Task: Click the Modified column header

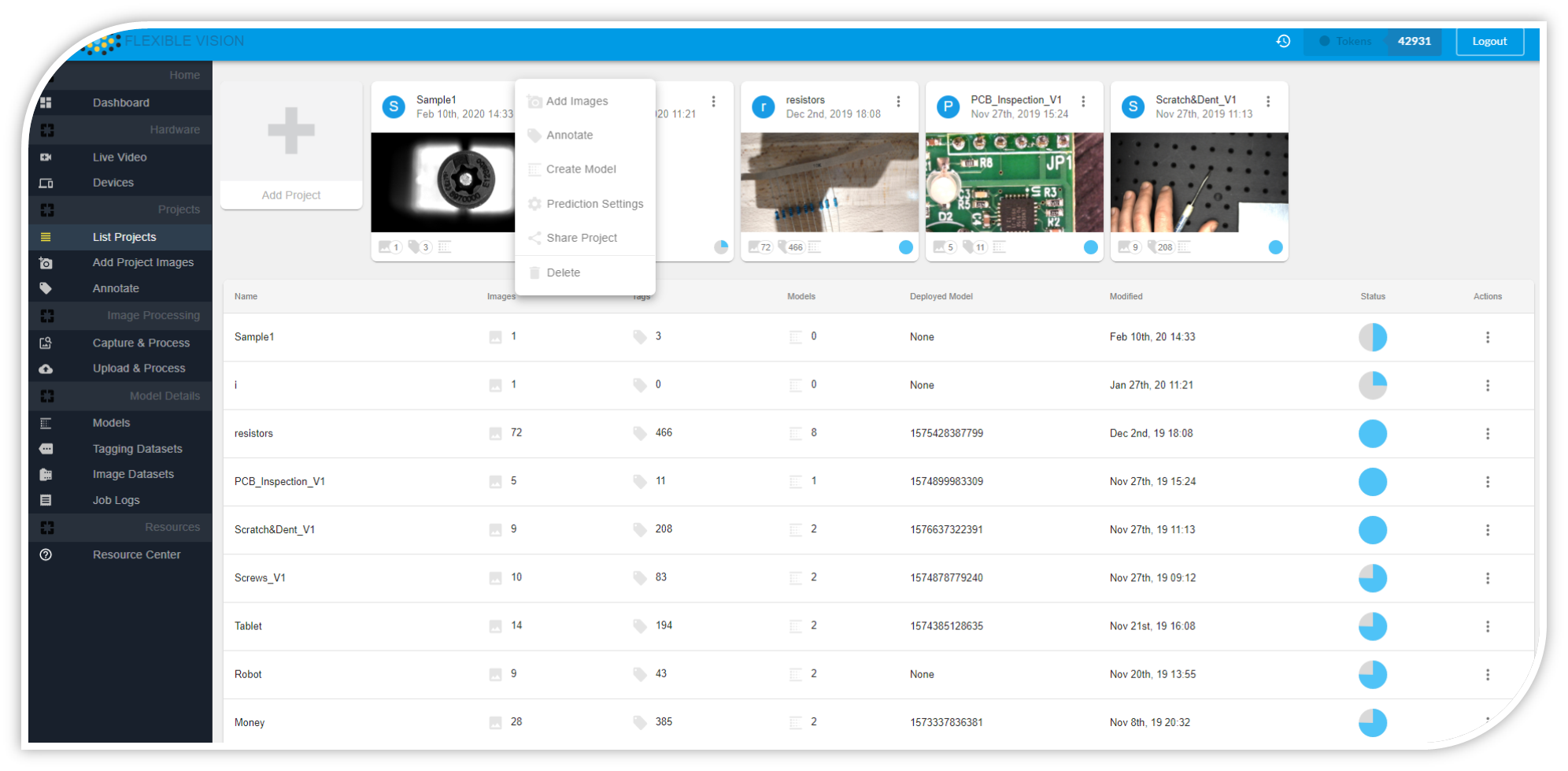Action: coord(1126,297)
